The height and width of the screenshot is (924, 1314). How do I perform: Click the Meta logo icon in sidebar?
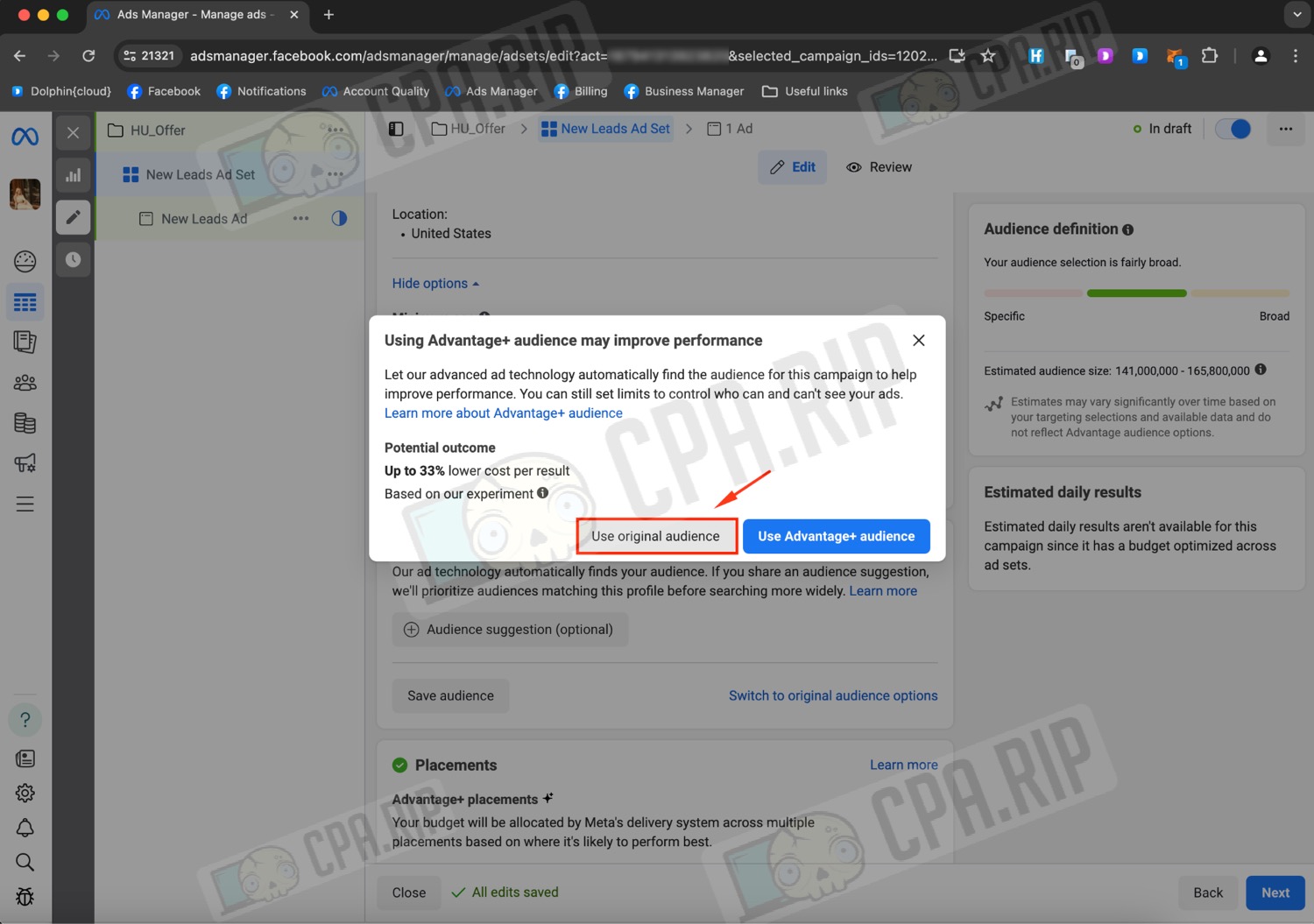point(25,137)
